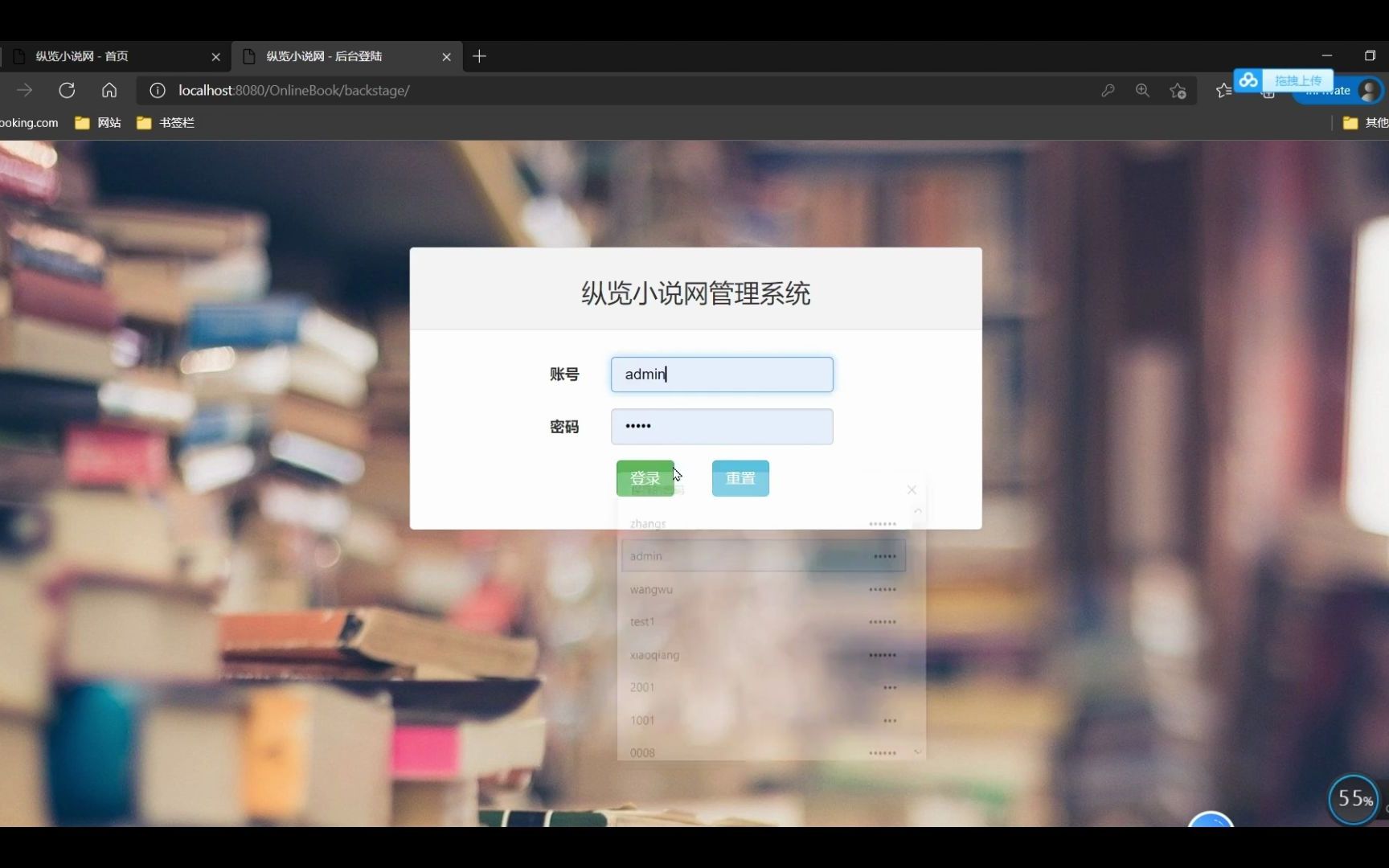
Task: Go to browser home page
Action: [109, 90]
